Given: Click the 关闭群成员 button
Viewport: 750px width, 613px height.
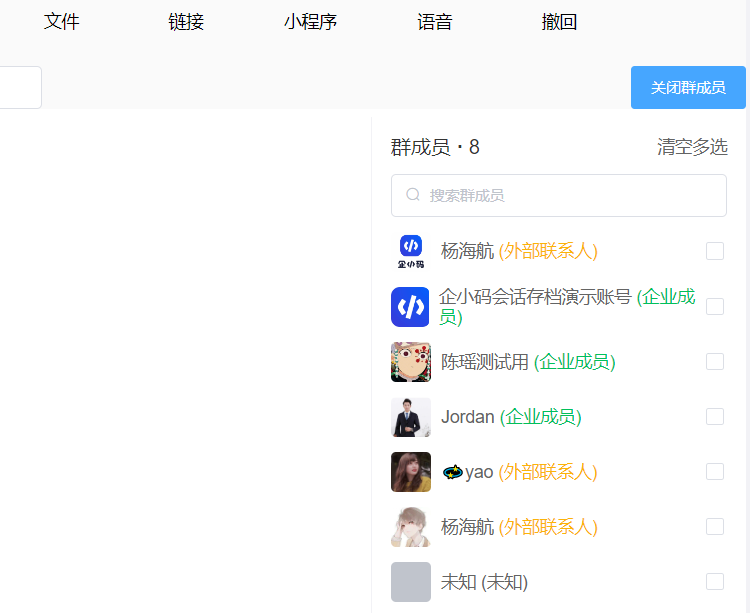Looking at the screenshot, I should pos(688,88).
